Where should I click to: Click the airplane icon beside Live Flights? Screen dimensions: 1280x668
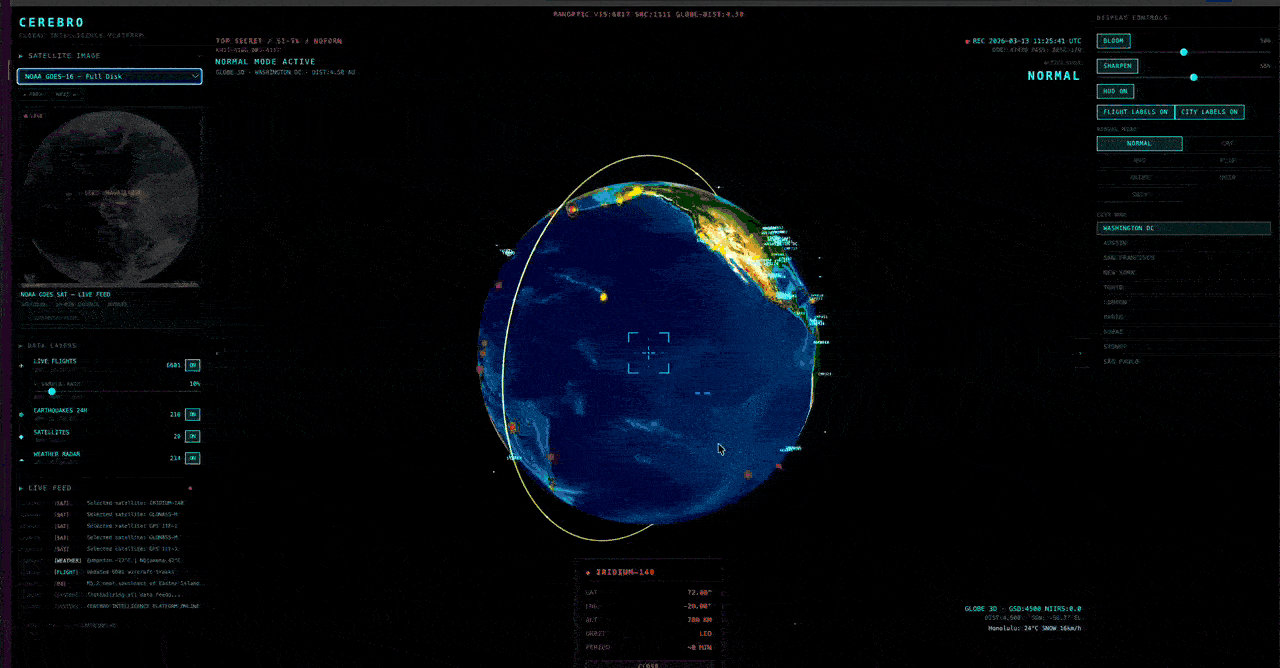tap(21, 365)
